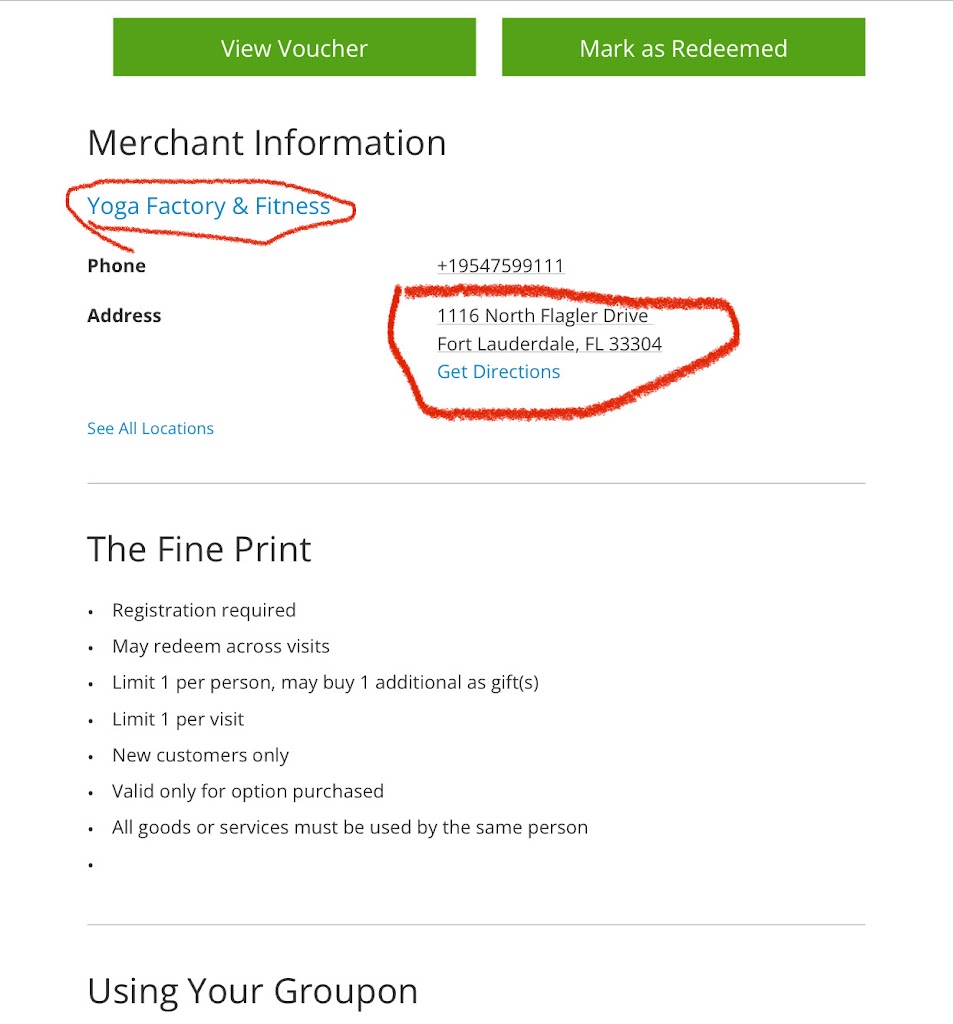Click the Limit 1 per person item
This screenshot has width=953, height=1024.
pyautogui.click(x=325, y=683)
